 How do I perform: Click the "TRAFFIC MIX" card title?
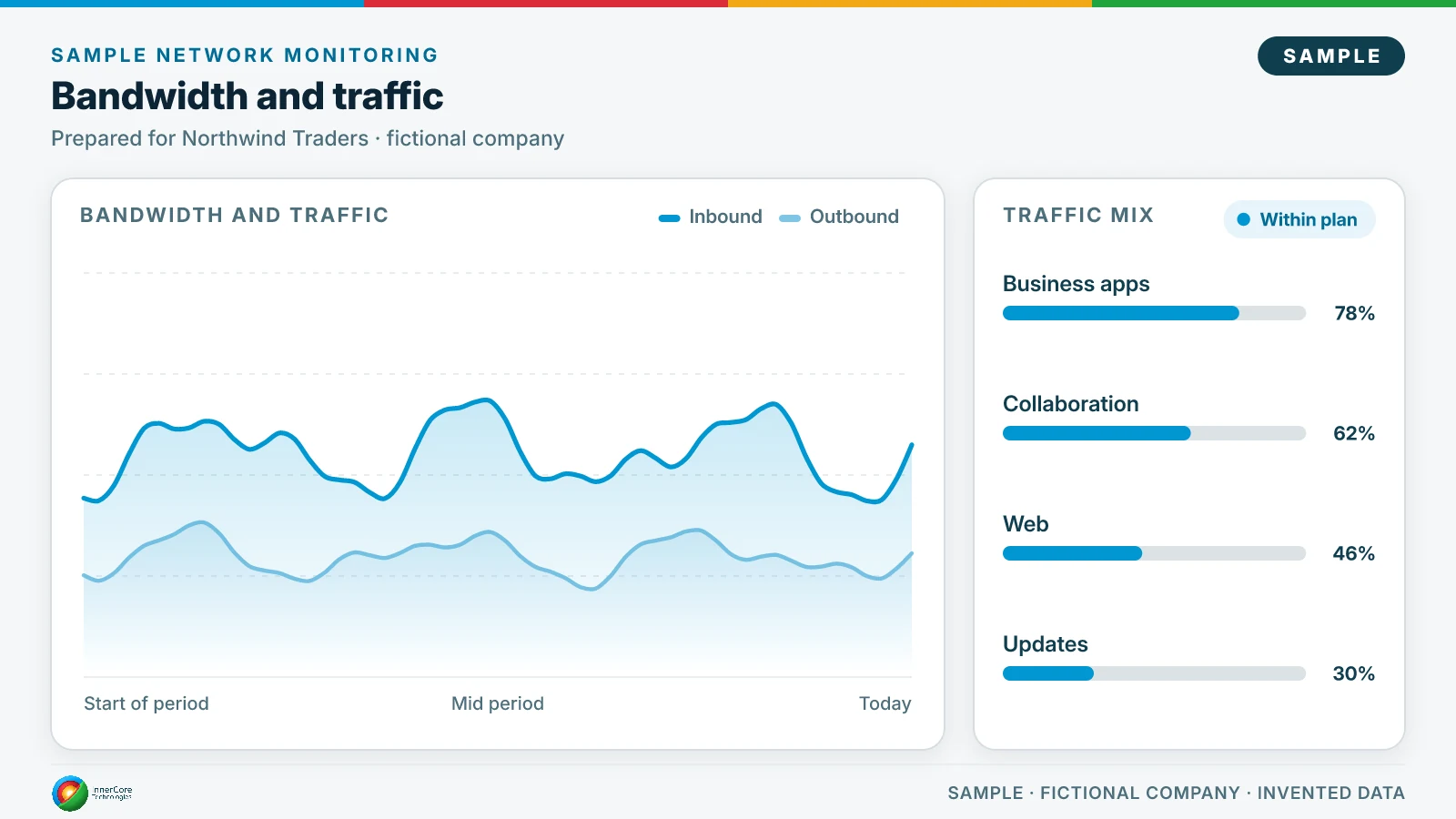(1078, 215)
